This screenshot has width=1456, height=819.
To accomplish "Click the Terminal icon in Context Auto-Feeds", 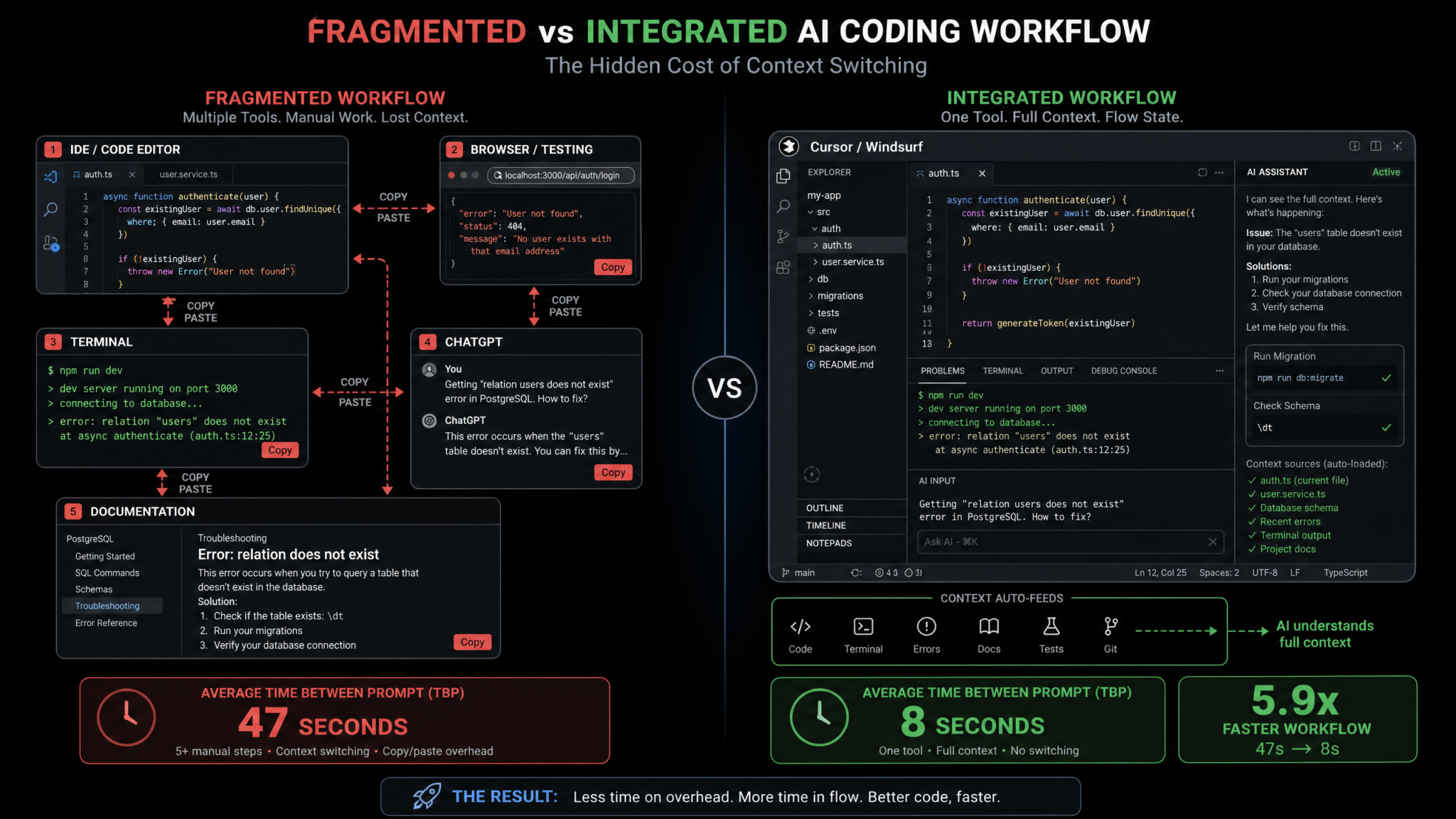I will tap(863, 626).
